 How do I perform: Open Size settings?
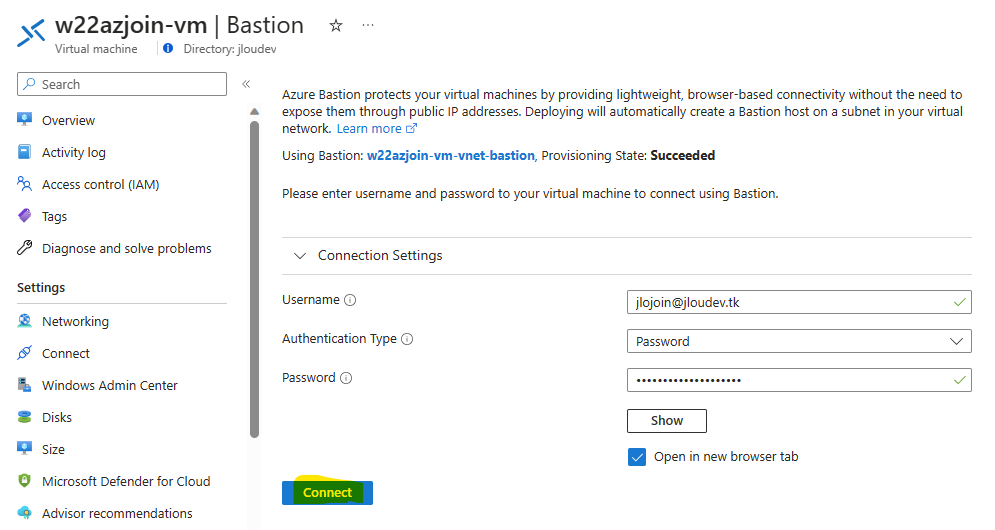53,449
